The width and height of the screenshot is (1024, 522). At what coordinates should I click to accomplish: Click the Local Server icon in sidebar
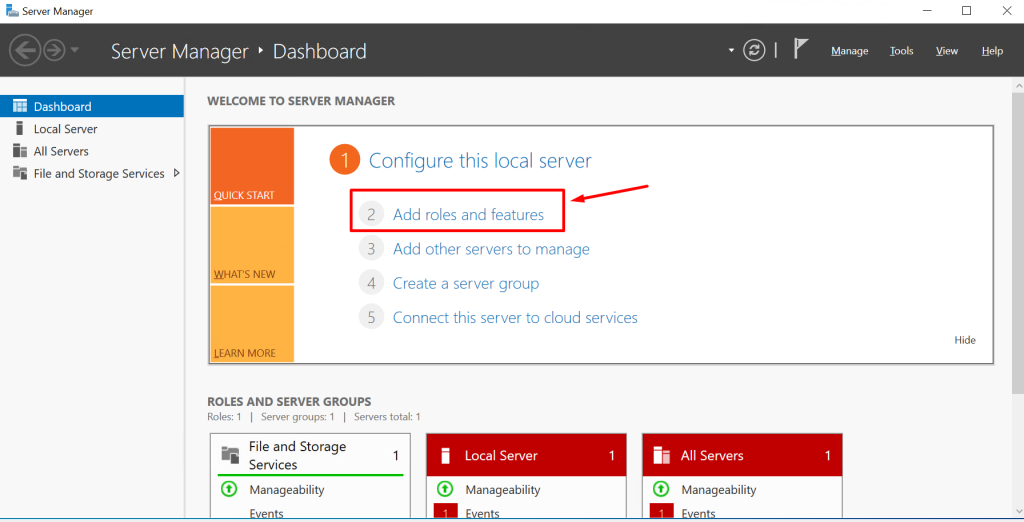pos(19,129)
